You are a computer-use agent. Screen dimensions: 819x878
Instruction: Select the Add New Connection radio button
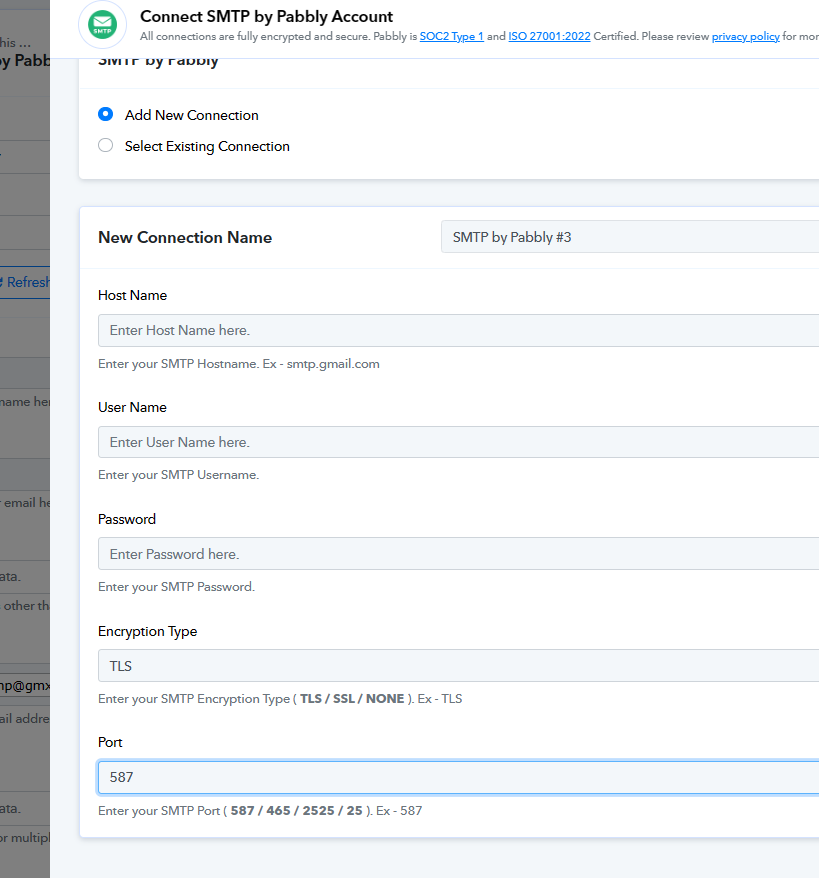click(x=105, y=114)
